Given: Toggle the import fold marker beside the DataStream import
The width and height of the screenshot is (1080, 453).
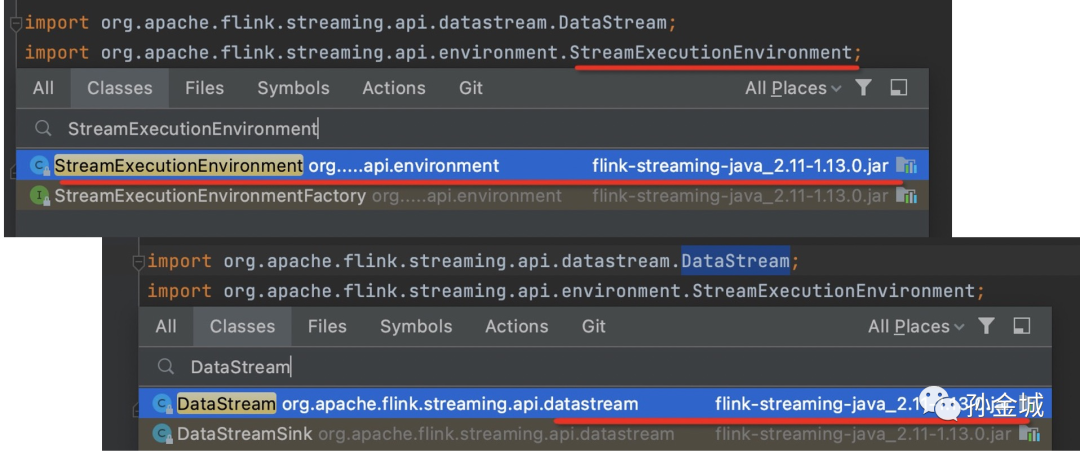Looking at the screenshot, I should pyautogui.click(x=137, y=262).
